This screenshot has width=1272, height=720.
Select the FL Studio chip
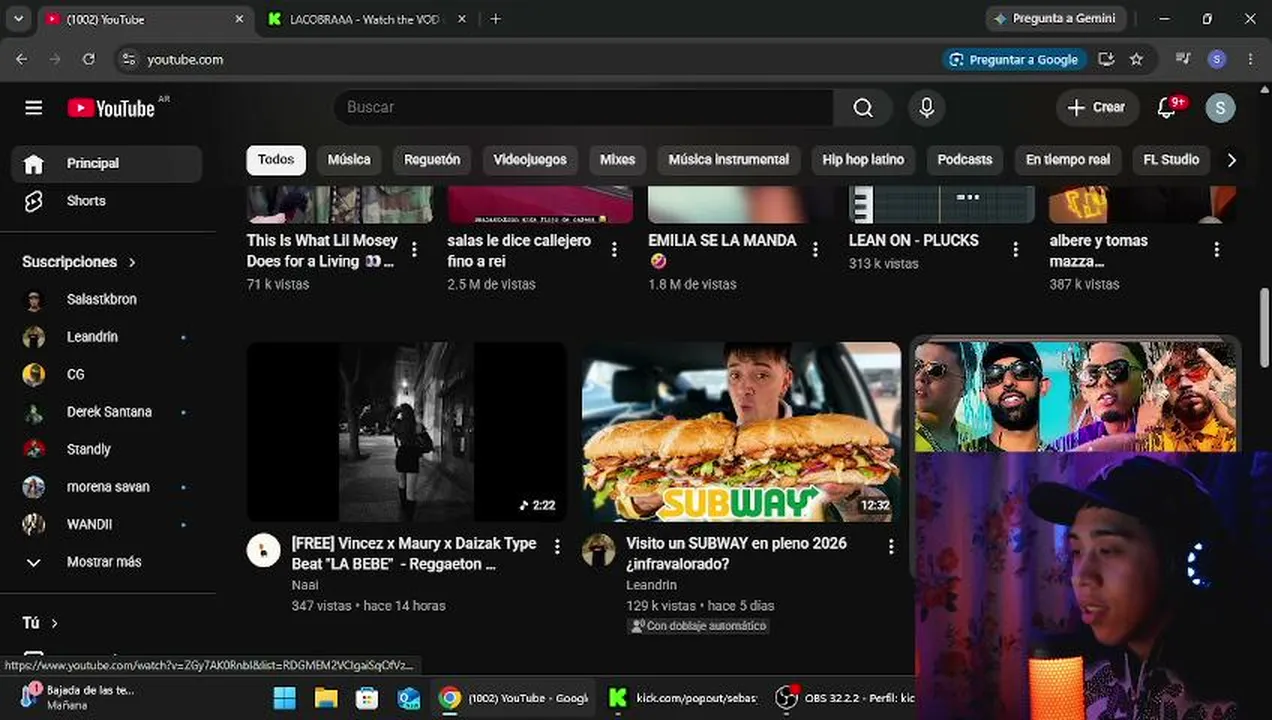click(x=1171, y=160)
